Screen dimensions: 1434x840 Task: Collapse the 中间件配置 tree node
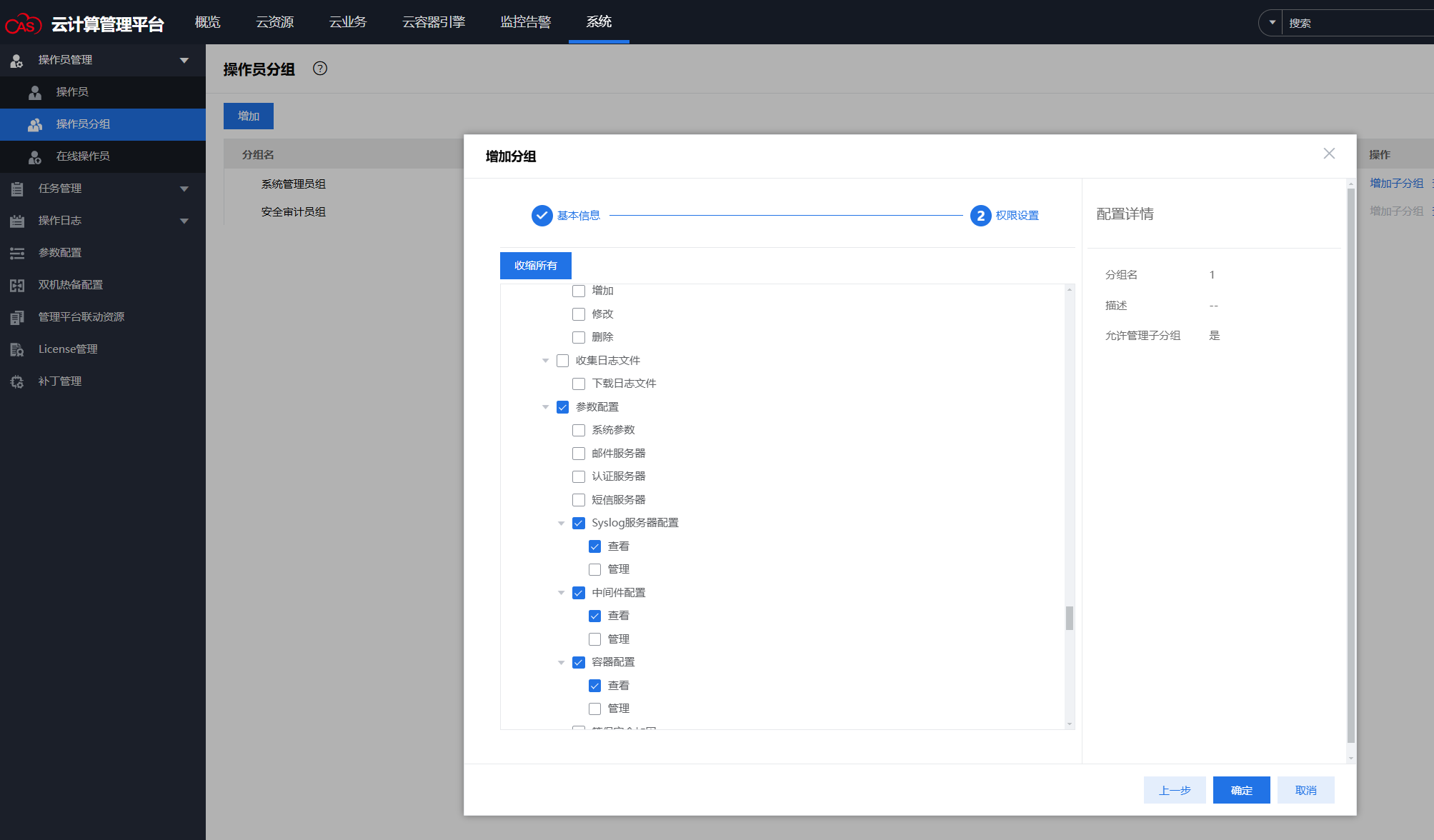click(561, 593)
